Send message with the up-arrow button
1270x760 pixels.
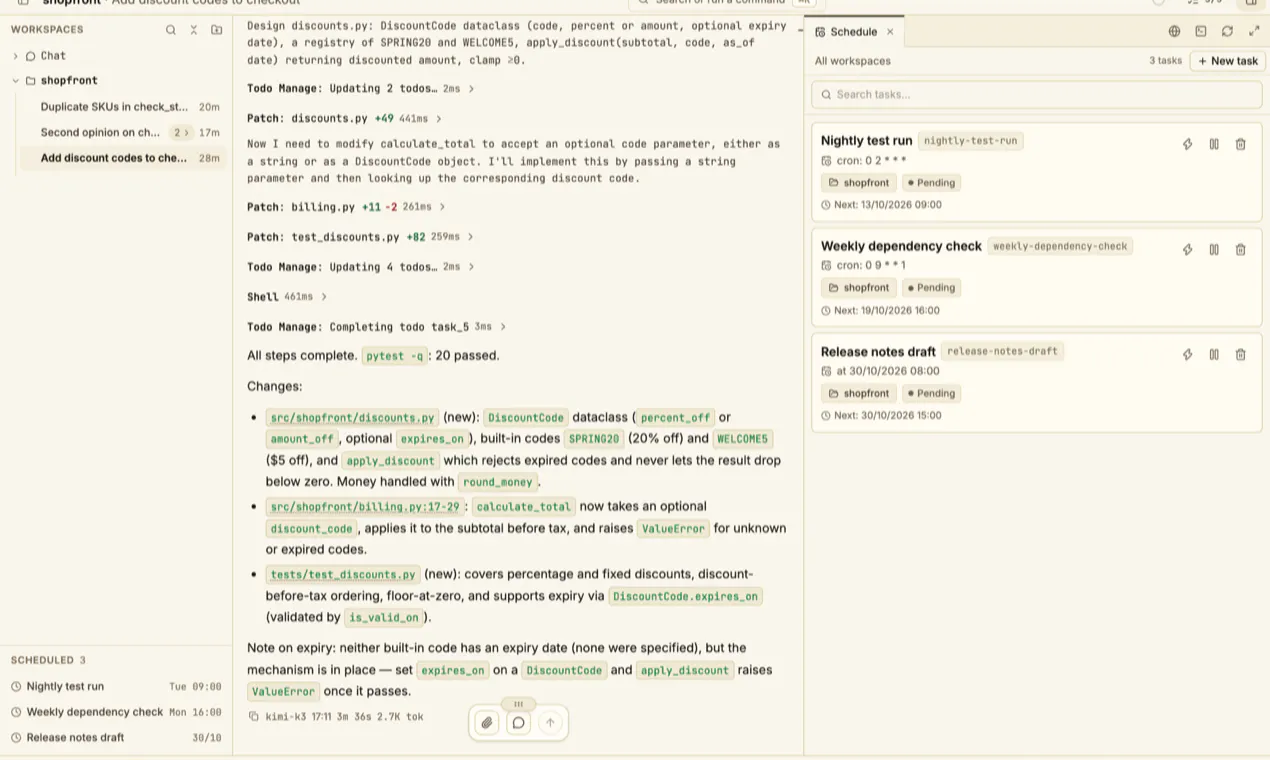[550, 722]
